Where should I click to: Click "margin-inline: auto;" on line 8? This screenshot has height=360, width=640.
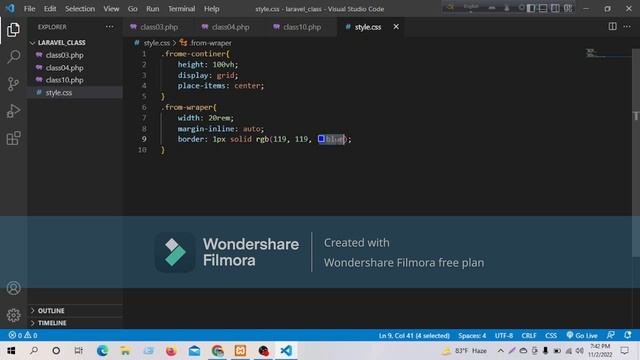tap(221, 129)
